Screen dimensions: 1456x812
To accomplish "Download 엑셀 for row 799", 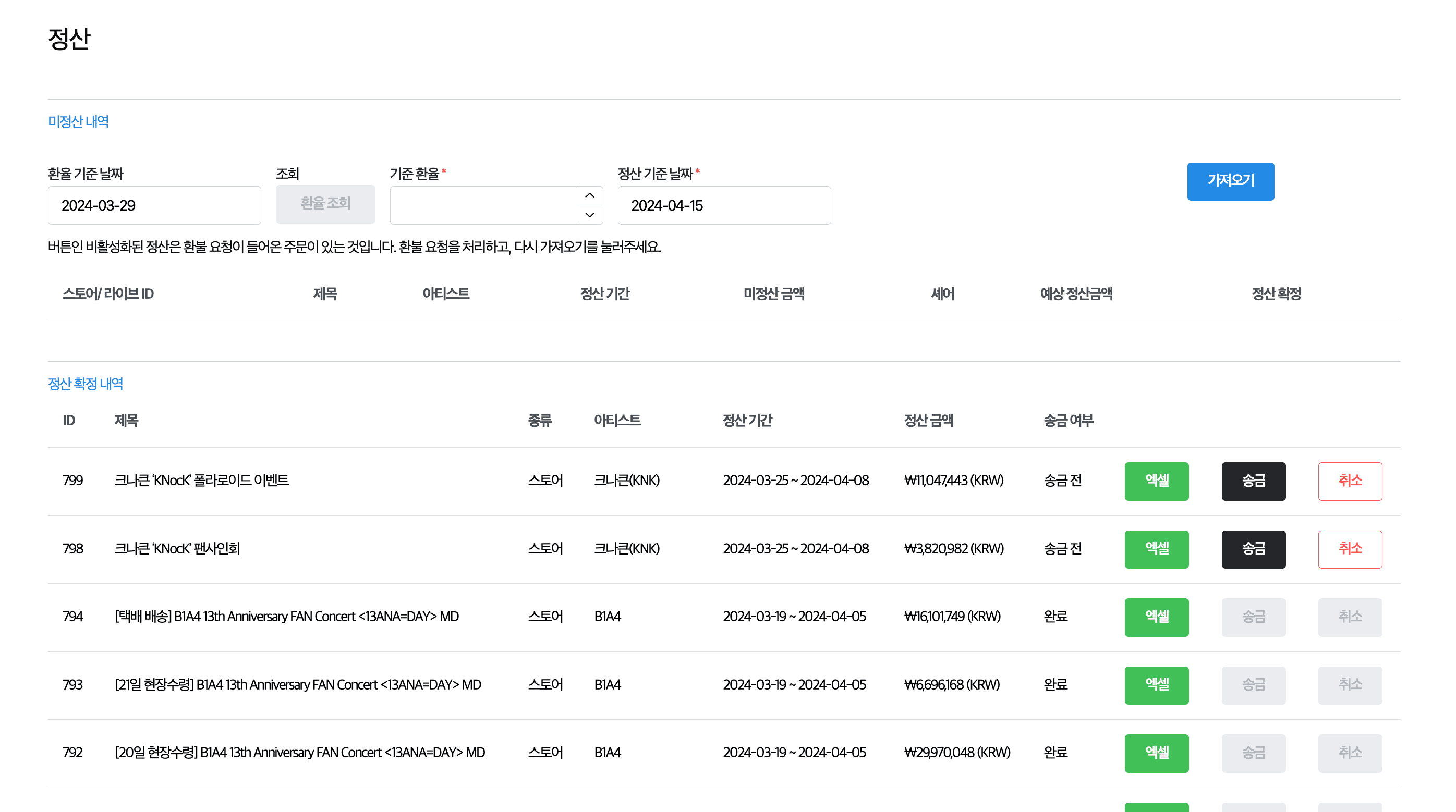I will pyautogui.click(x=1157, y=482).
